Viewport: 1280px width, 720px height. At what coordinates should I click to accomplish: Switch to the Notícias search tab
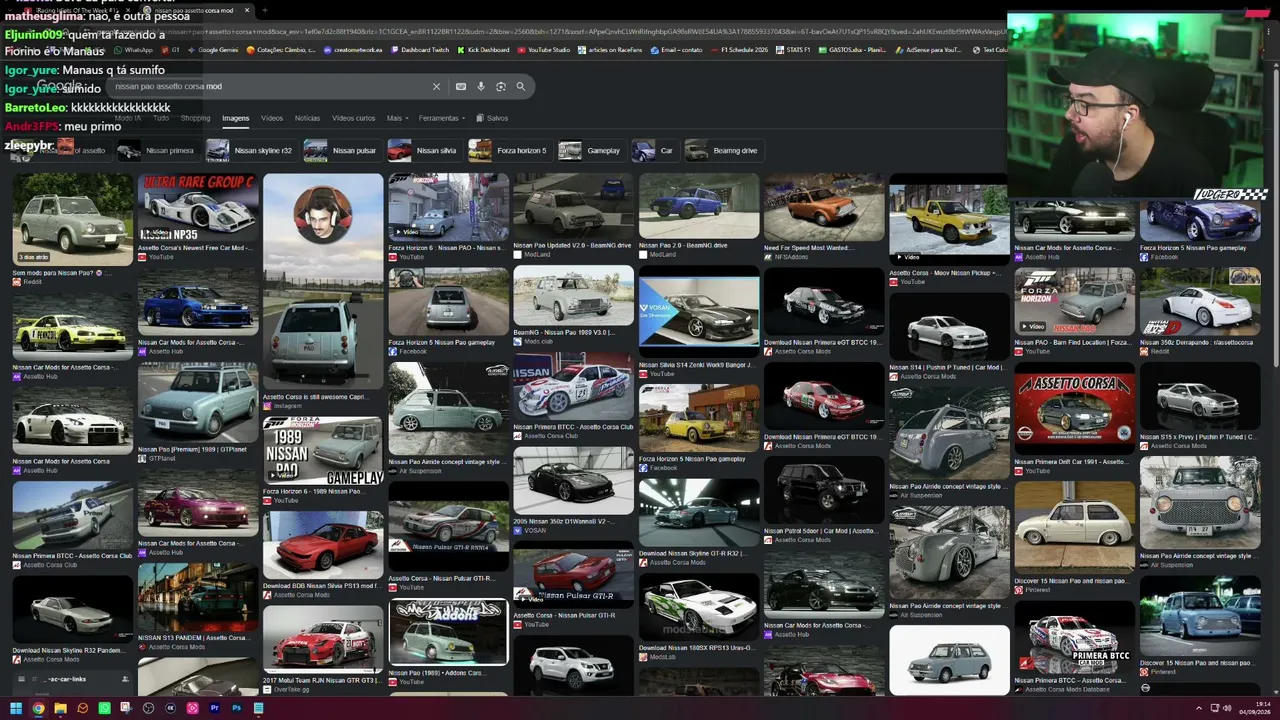coord(307,118)
